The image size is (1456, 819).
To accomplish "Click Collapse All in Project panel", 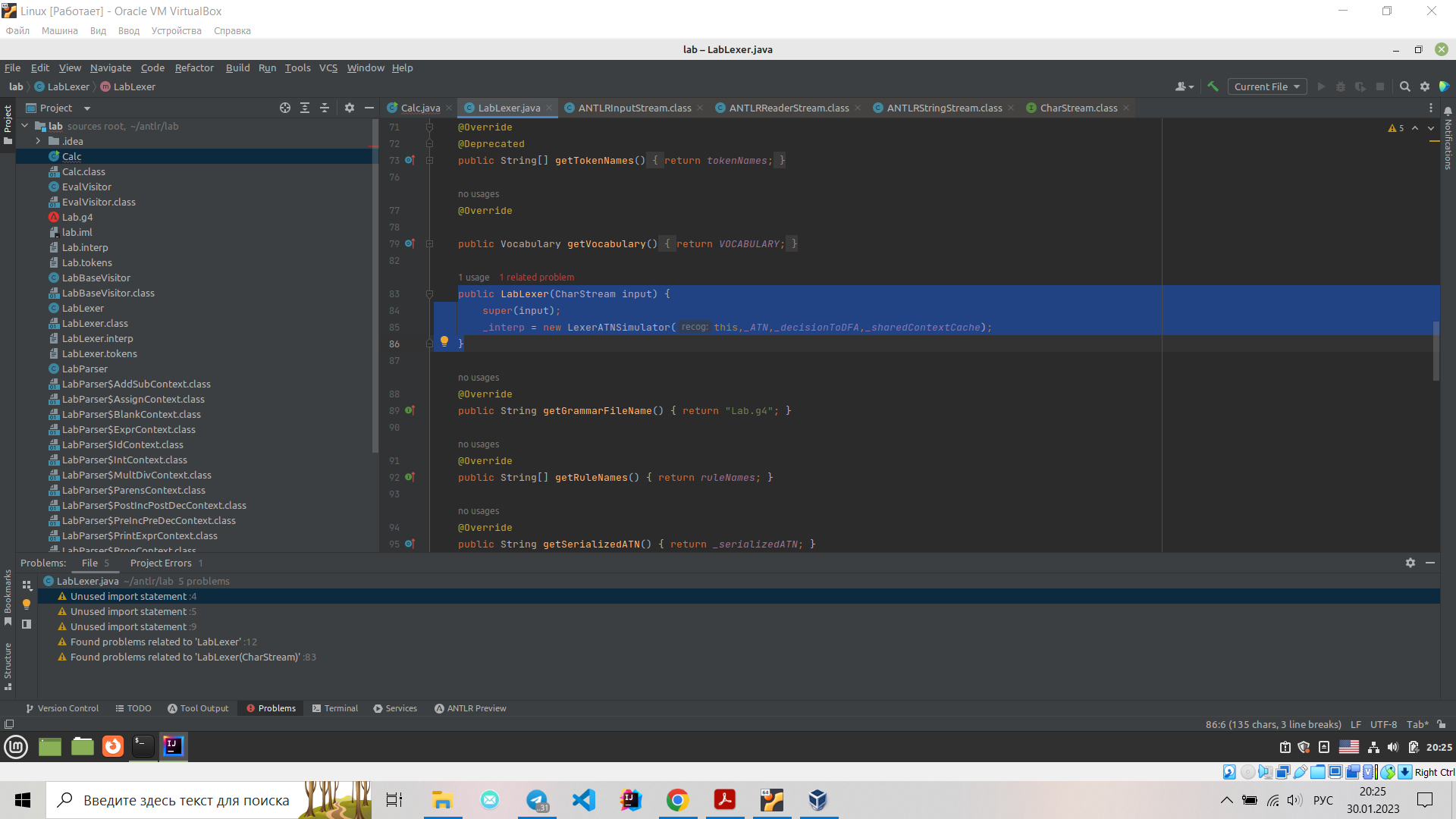I will click(x=325, y=108).
